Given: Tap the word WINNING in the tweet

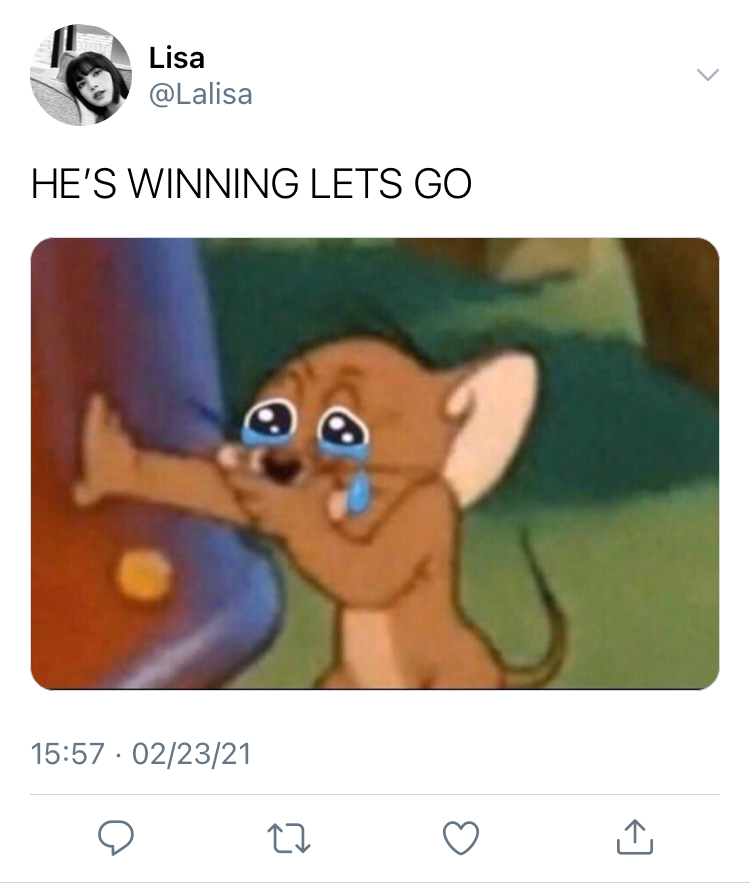Looking at the screenshot, I should pyautogui.click(x=214, y=184).
